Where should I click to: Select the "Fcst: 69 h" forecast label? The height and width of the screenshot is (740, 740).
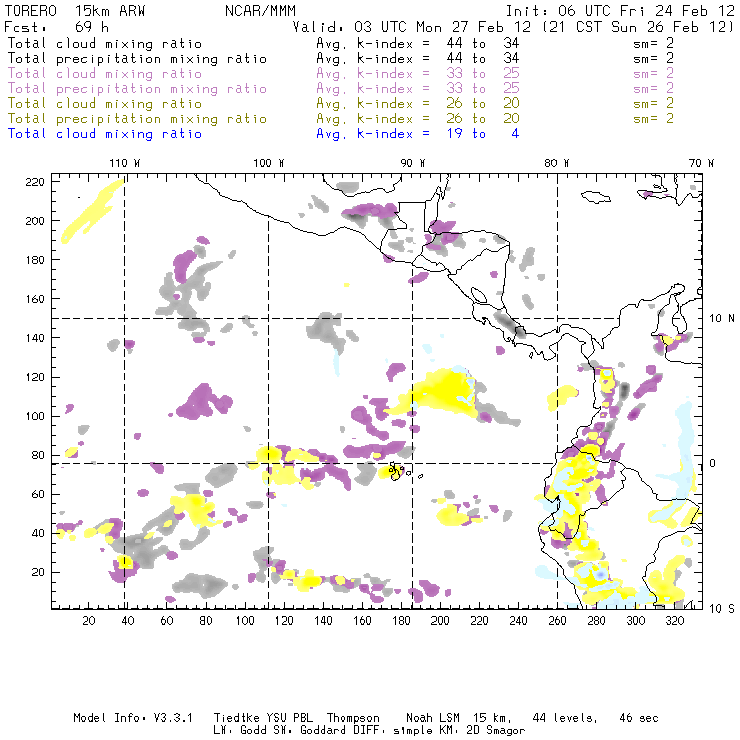point(56,27)
